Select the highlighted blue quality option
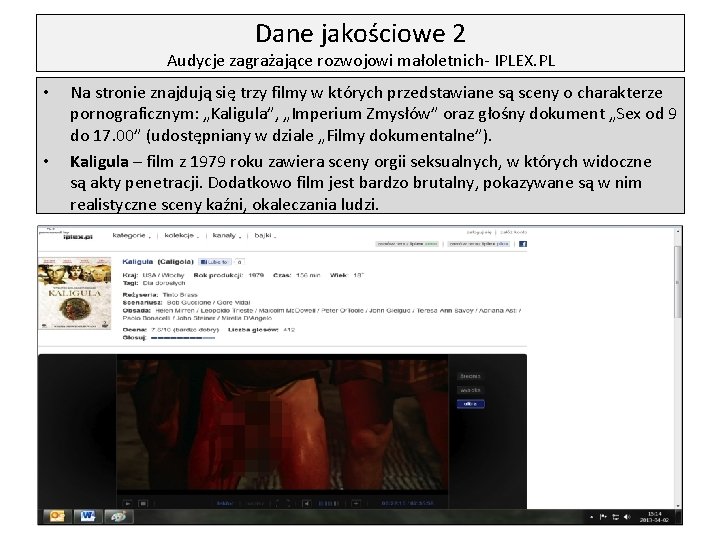720x540 pixels. pos(470,404)
